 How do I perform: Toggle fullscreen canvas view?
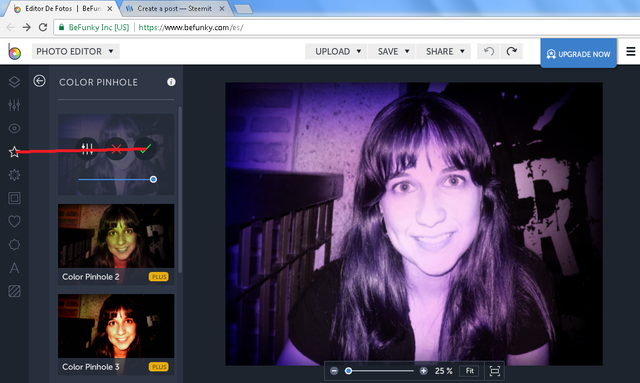[495, 371]
